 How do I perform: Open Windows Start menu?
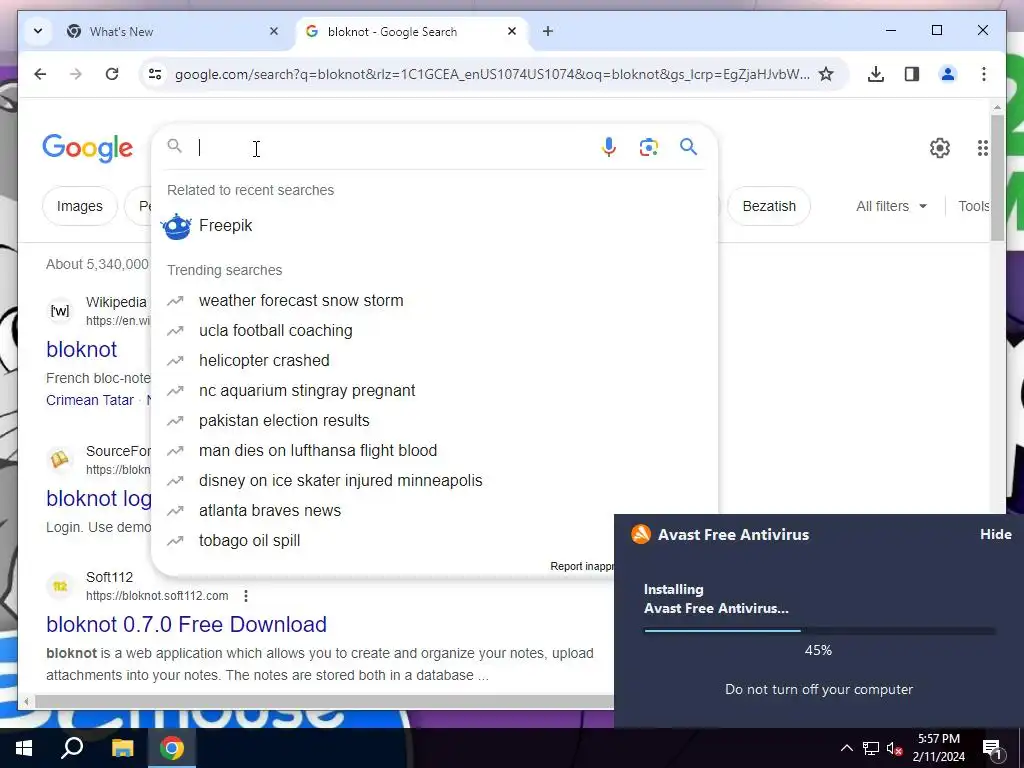coord(24,748)
